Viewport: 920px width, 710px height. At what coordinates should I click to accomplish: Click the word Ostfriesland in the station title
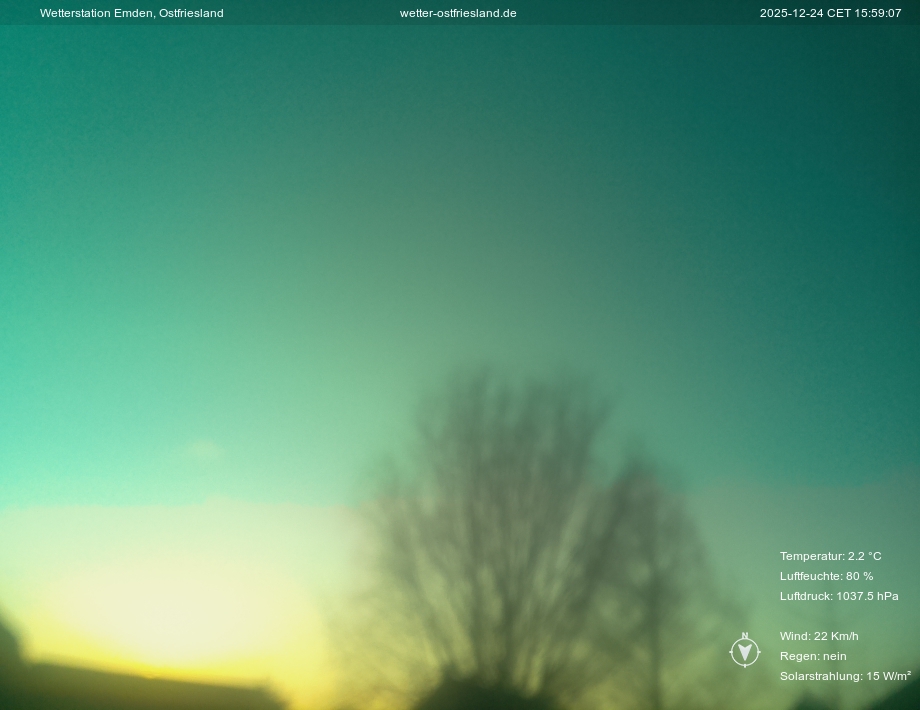click(x=191, y=13)
